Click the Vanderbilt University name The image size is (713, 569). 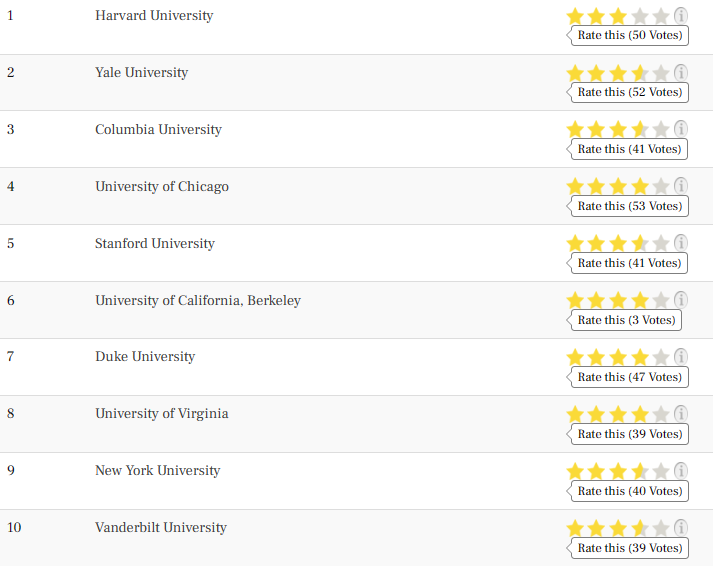tap(161, 528)
